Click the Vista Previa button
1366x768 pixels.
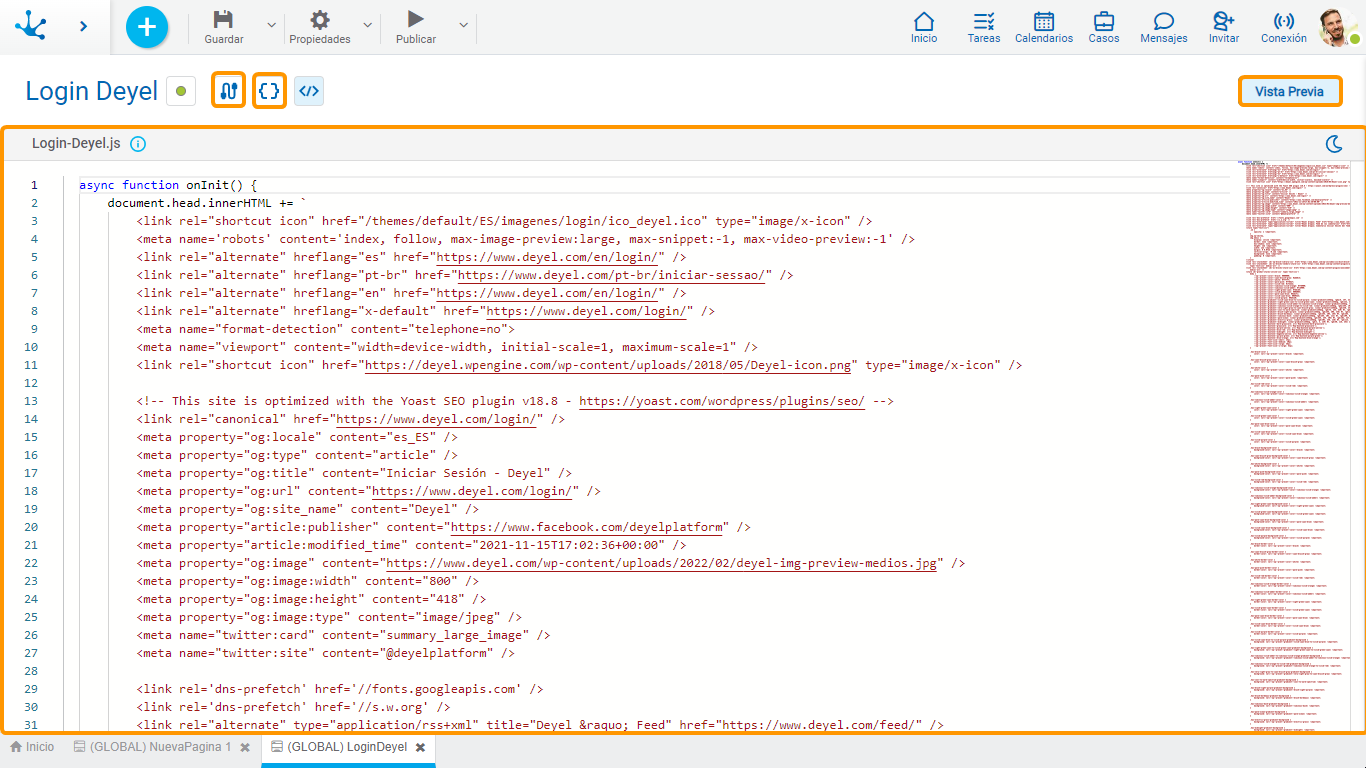[1289, 91]
